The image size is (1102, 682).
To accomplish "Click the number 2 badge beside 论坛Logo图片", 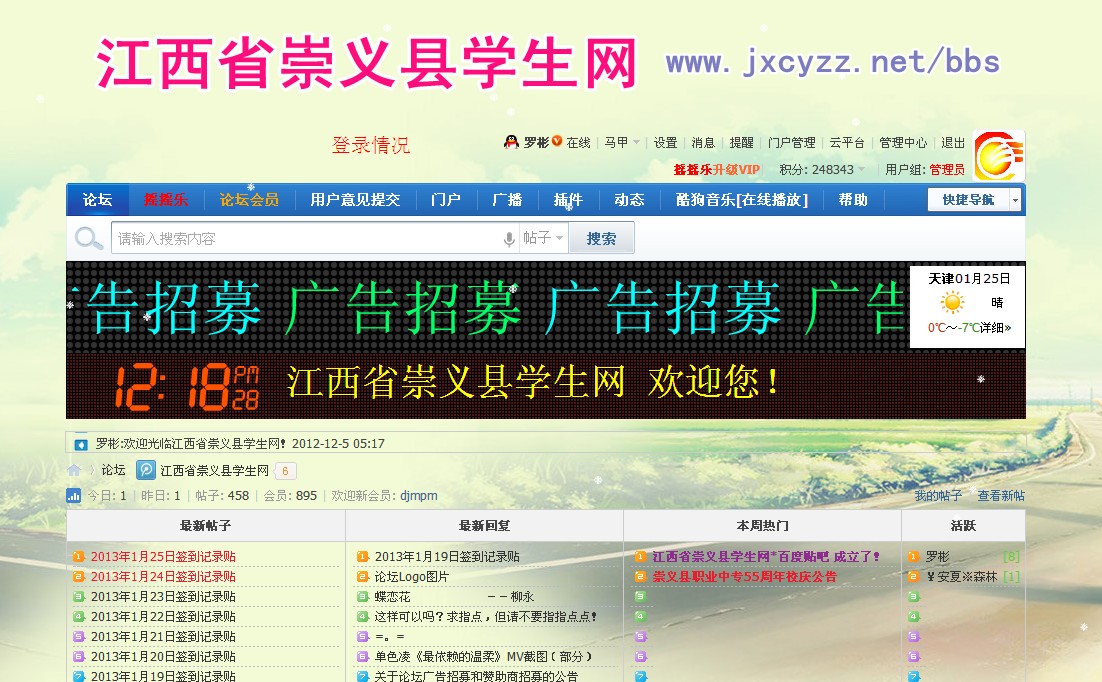I will point(363,577).
